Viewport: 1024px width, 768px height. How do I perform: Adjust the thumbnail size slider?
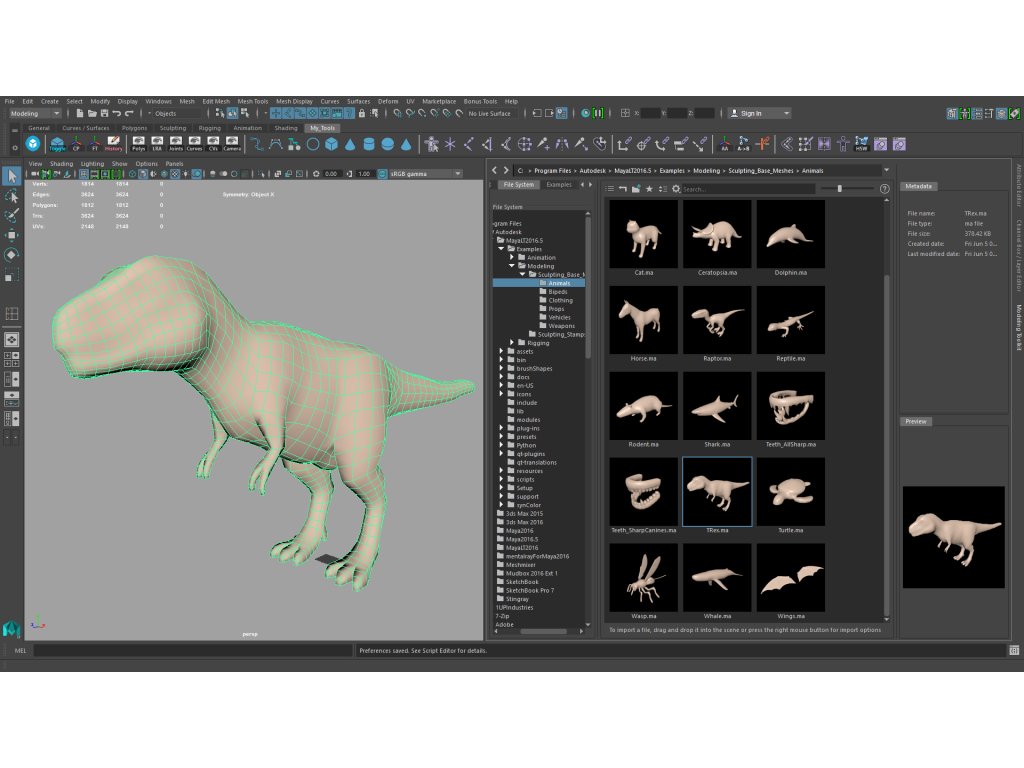(839, 188)
